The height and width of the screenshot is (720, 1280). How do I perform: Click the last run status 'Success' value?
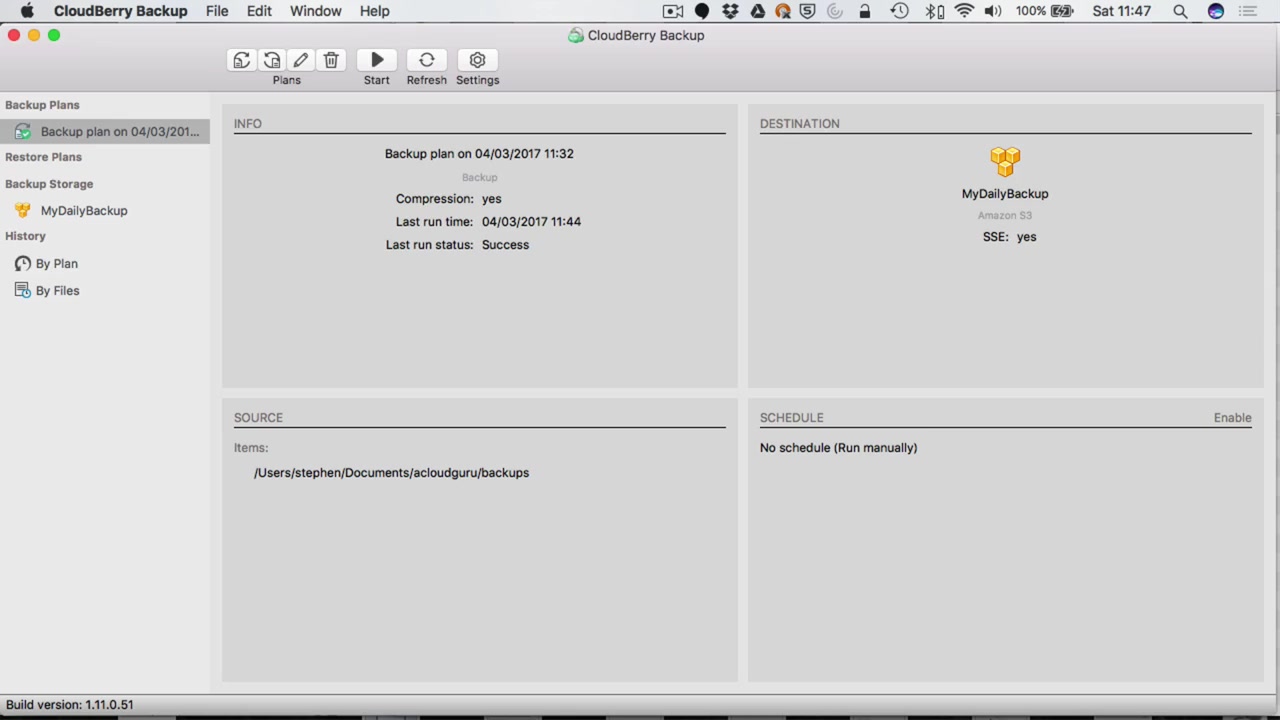pyautogui.click(x=505, y=245)
